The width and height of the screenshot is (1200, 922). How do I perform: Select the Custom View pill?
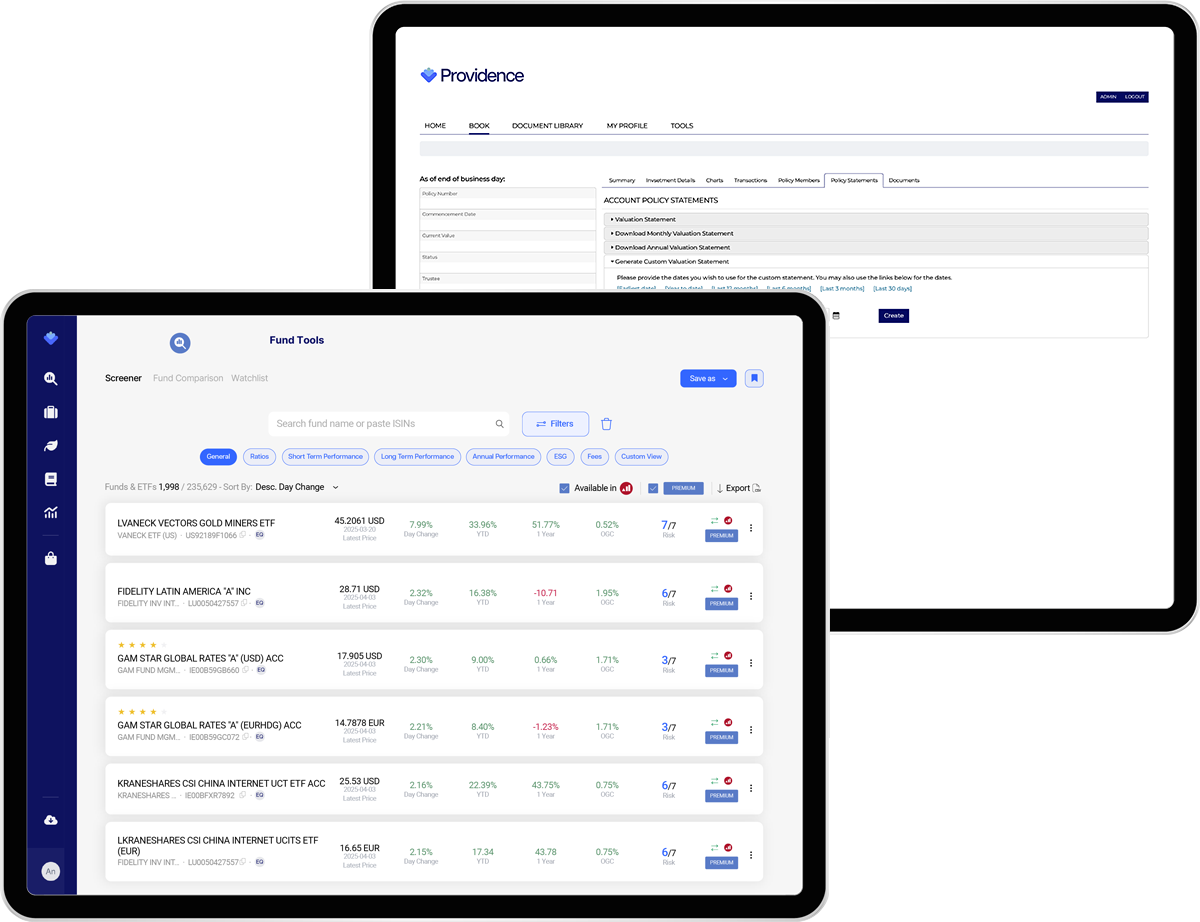[x=641, y=456]
